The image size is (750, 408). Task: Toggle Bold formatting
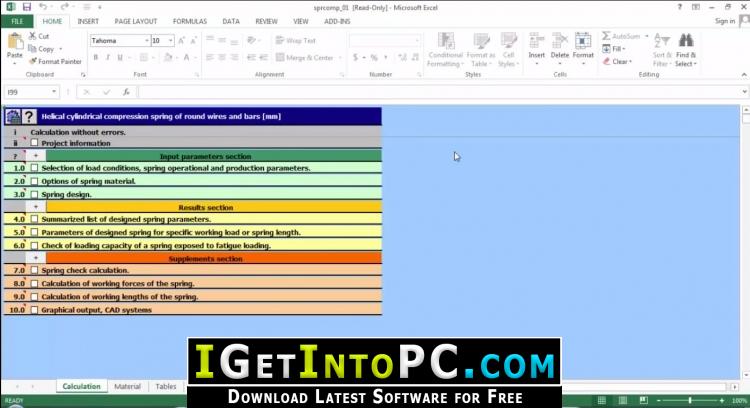[x=96, y=57]
